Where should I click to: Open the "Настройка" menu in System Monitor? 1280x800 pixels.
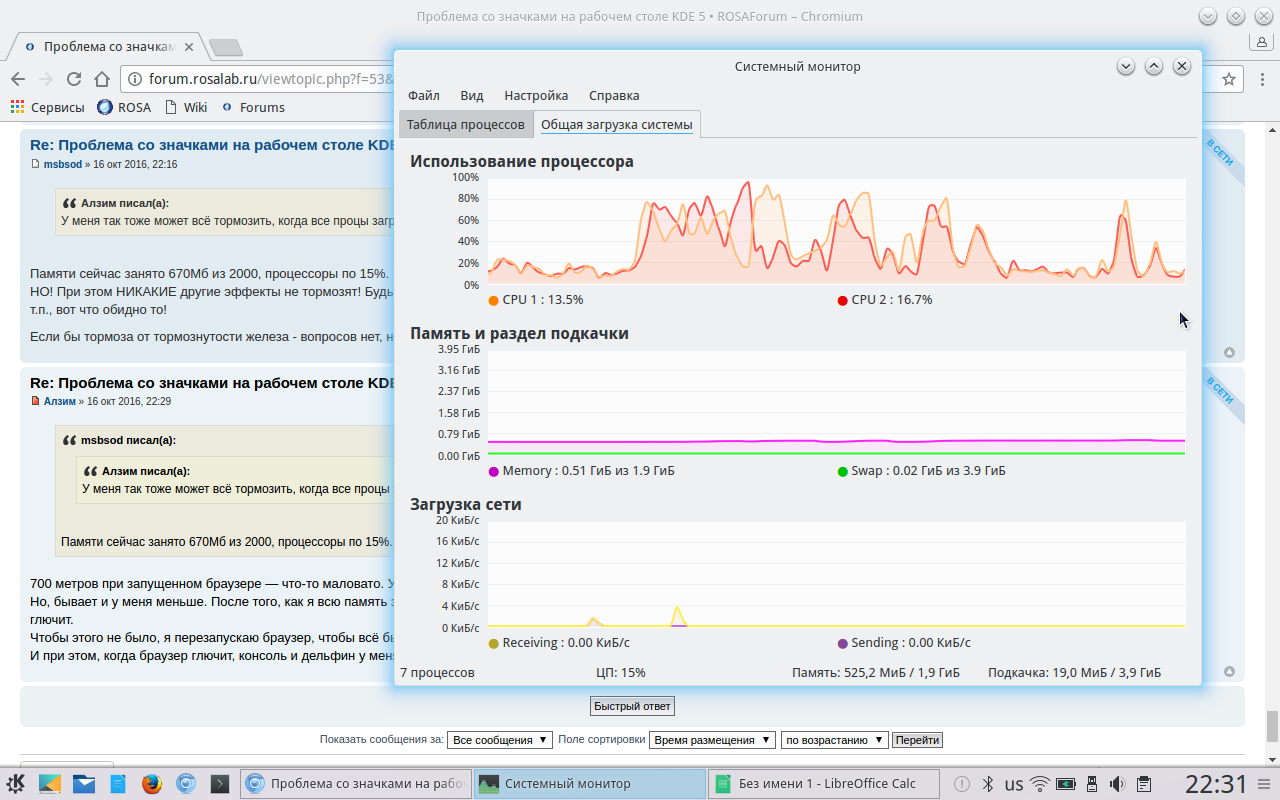click(536, 96)
